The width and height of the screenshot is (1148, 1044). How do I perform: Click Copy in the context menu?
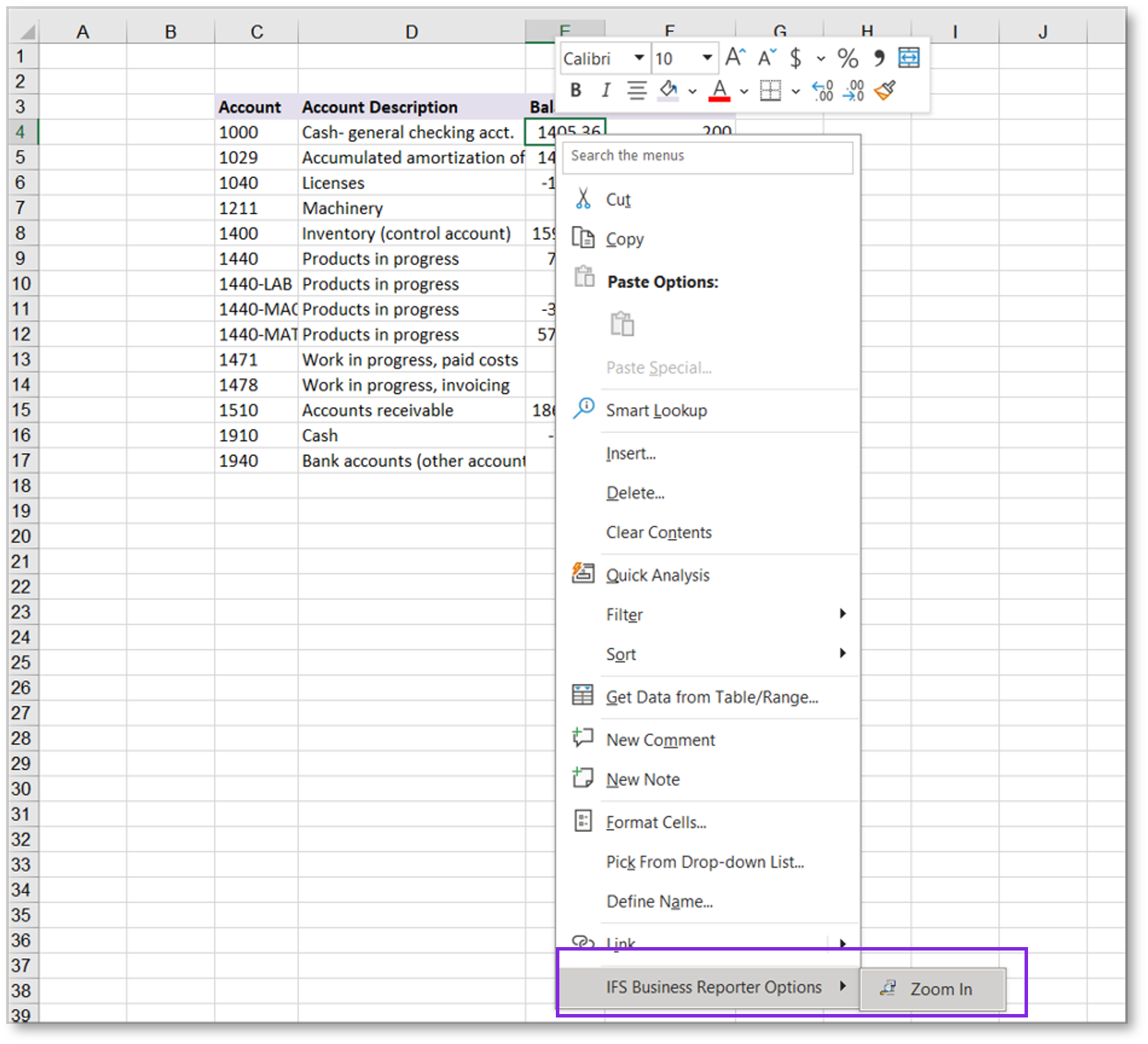pyautogui.click(x=624, y=239)
